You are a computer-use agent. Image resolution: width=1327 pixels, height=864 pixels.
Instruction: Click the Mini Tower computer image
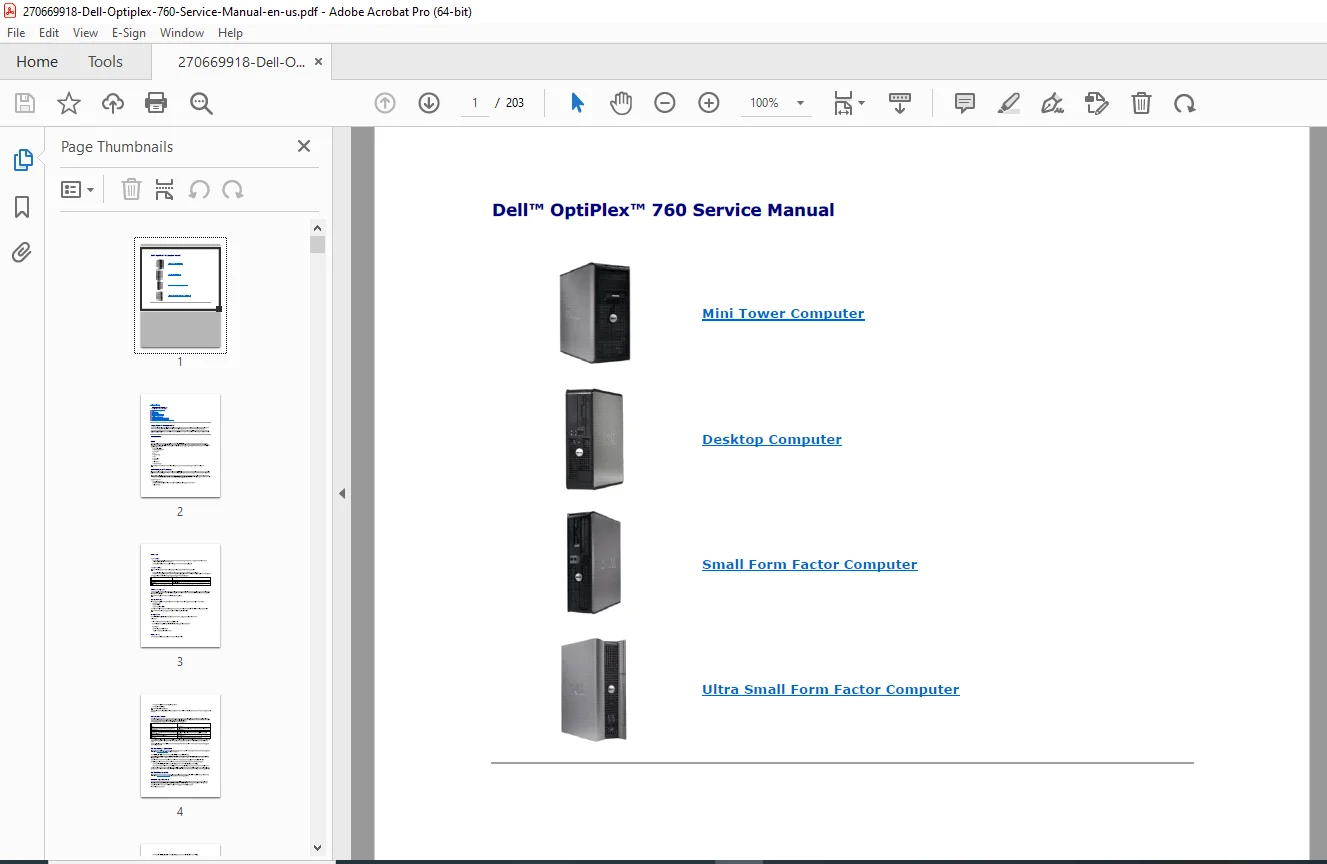click(x=595, y=313)
